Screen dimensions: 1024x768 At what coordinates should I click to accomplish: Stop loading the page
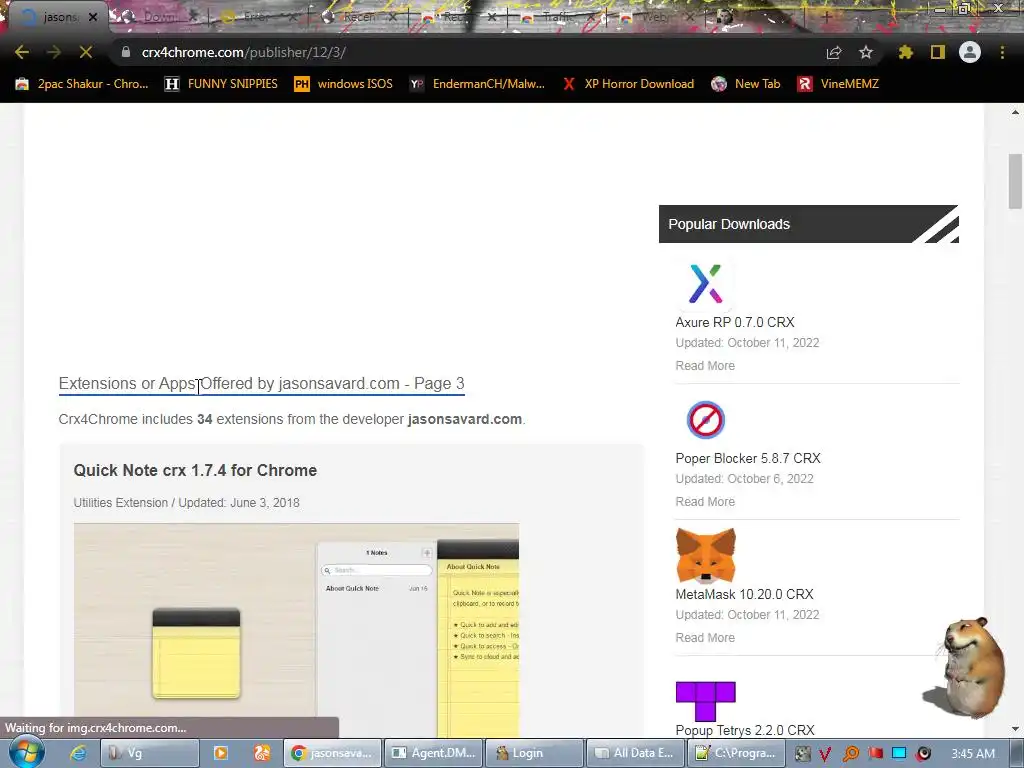[86, 52]
